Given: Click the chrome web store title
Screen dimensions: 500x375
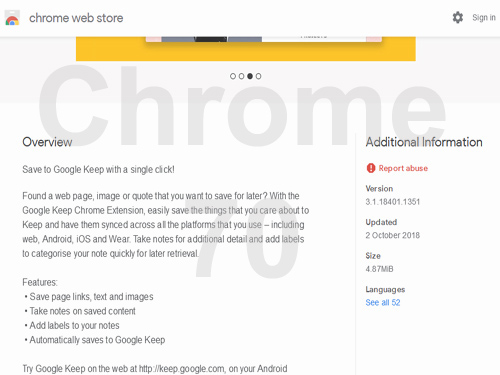Looking at the screenshot, I should coord(76,18).
